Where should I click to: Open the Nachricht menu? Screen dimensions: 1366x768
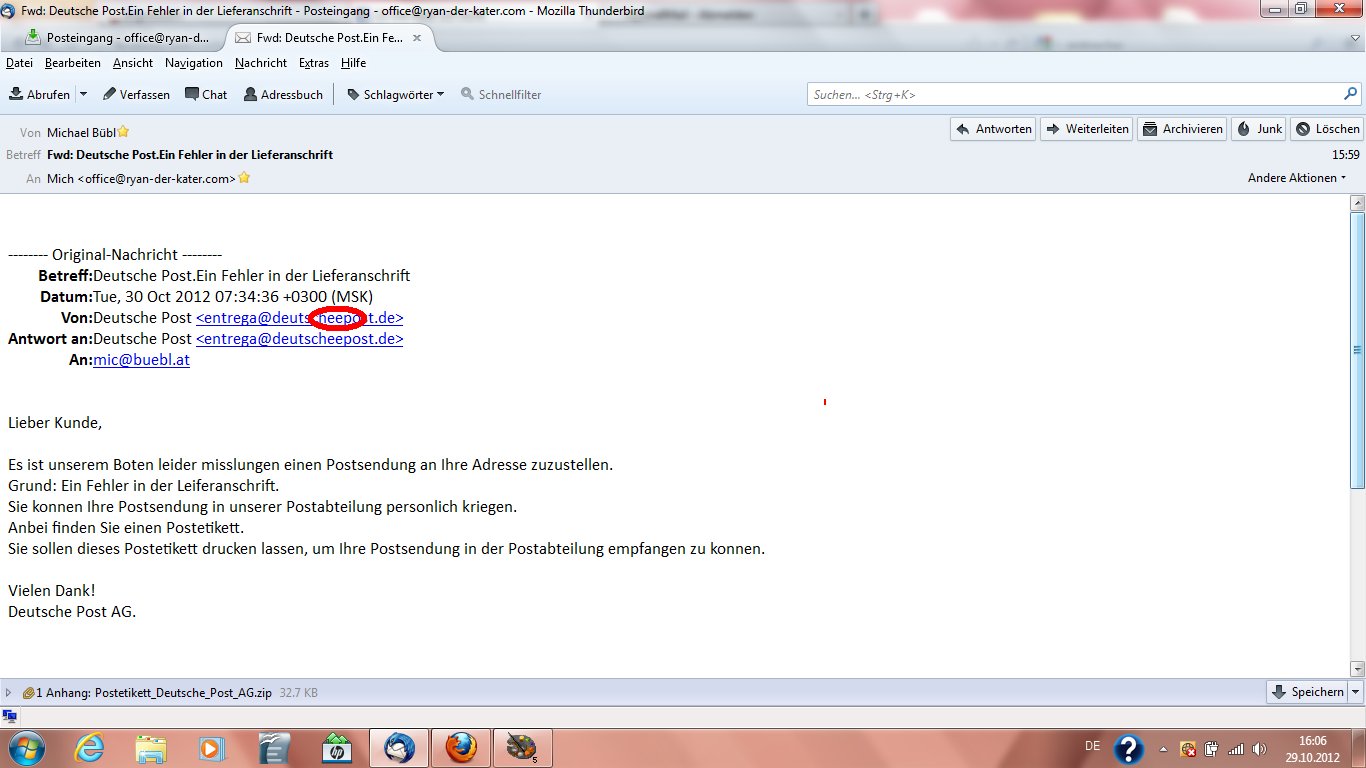tap(261, 62)
